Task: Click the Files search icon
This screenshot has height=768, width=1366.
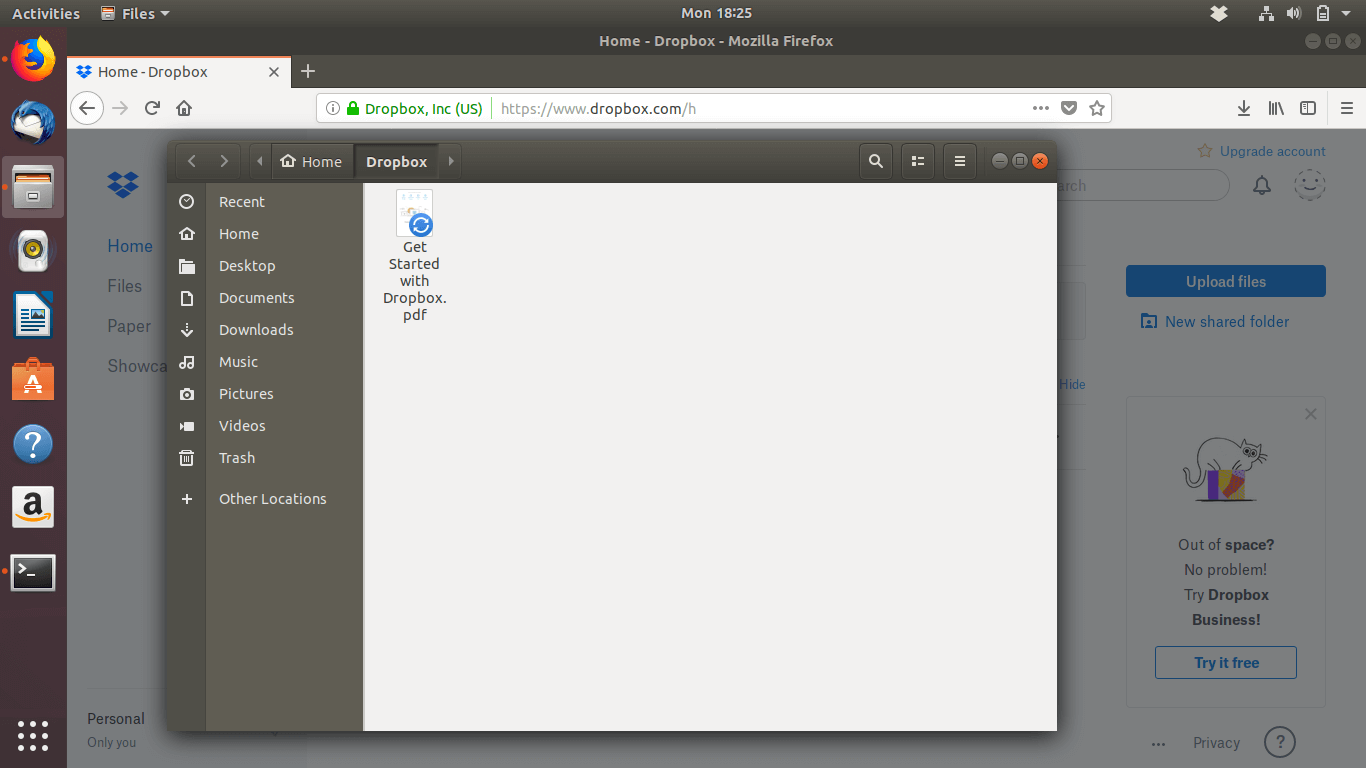Action: click(876, 161)
